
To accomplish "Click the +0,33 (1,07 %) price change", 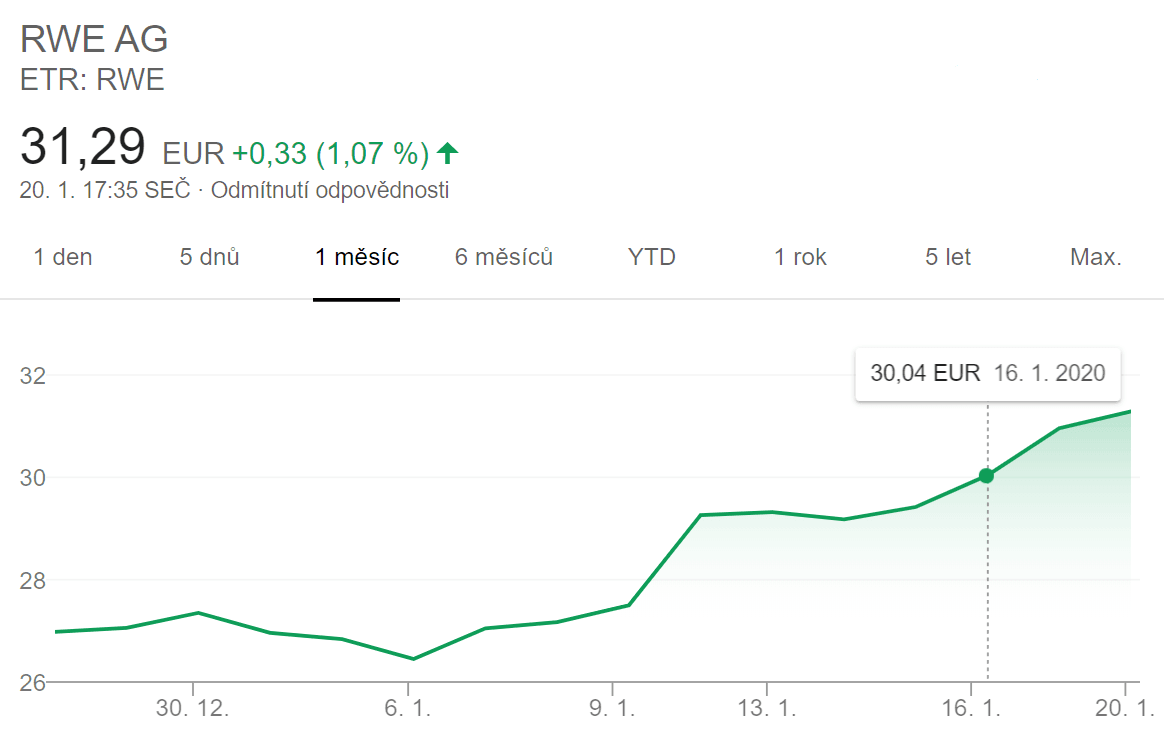I will [x=330, y=153].
